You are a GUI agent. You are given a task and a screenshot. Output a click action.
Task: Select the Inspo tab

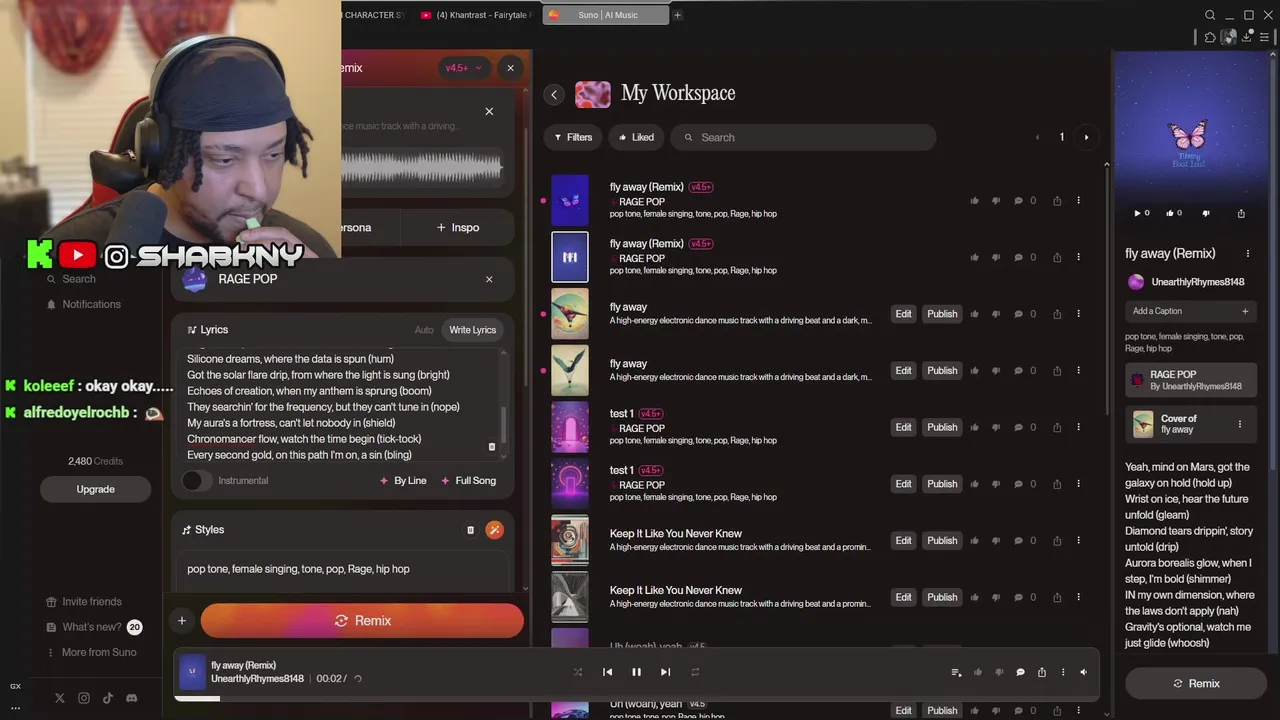458,227
